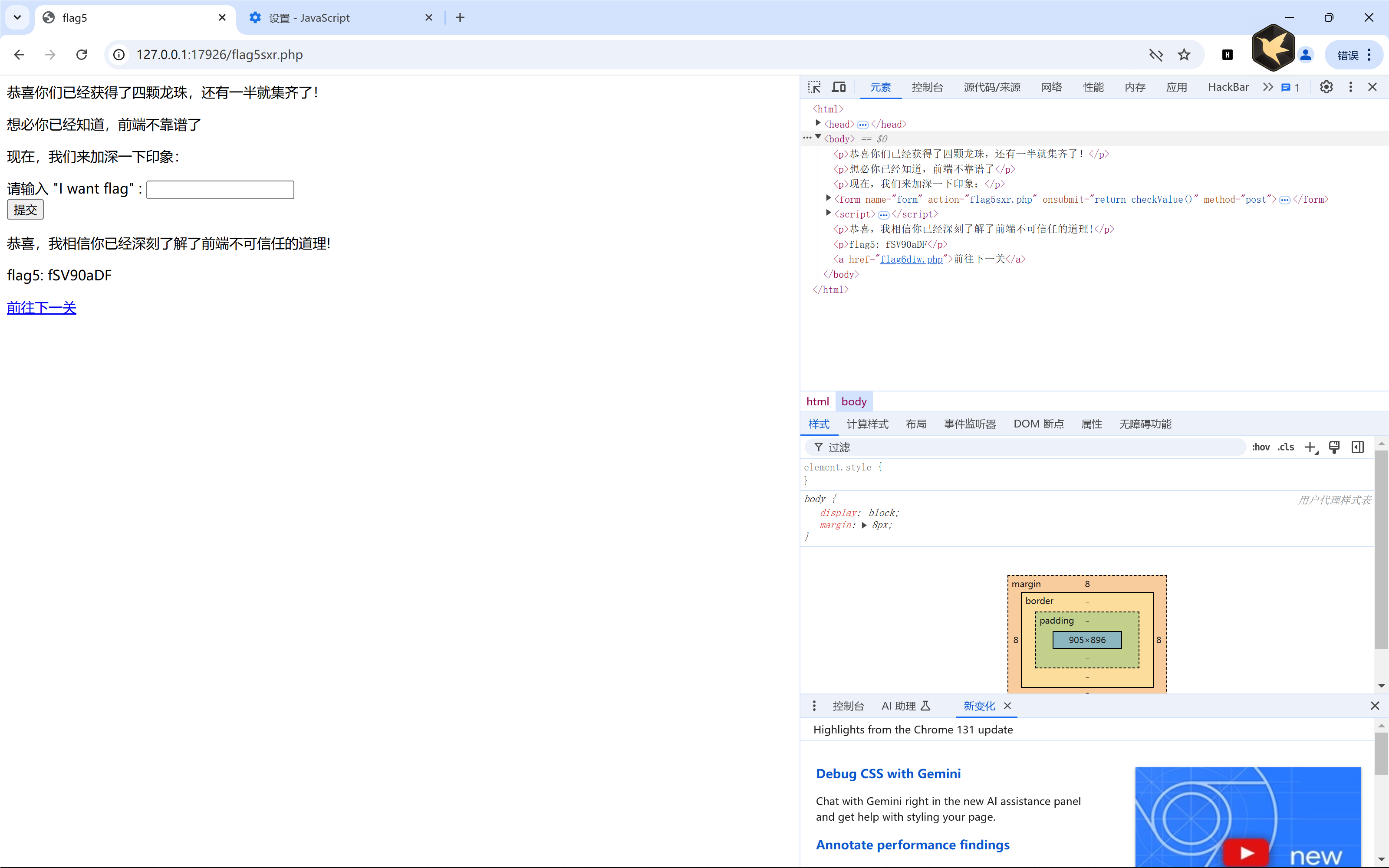Open the bird extension icon
The width and height of the screenshot is (1389, 868).
1273,48
